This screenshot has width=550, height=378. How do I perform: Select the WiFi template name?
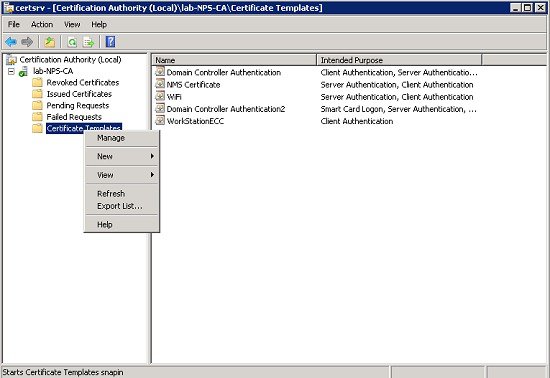point(174,97)
